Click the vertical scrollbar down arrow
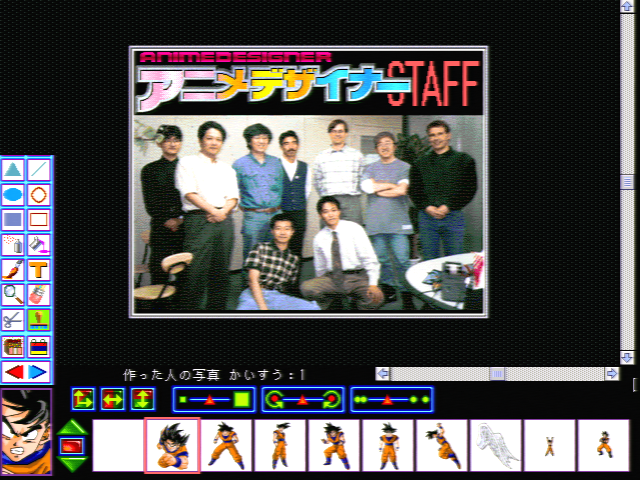This screenshot has width=640, height=480. [627, 358]
